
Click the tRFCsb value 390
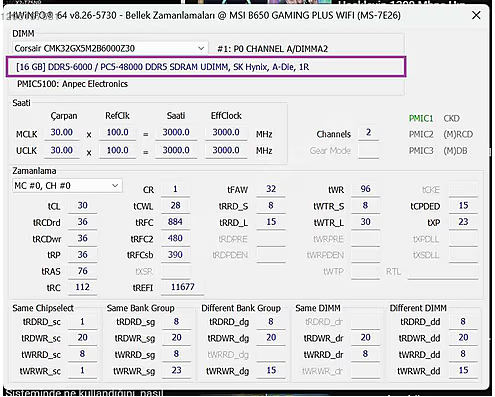tap(175, 255)
